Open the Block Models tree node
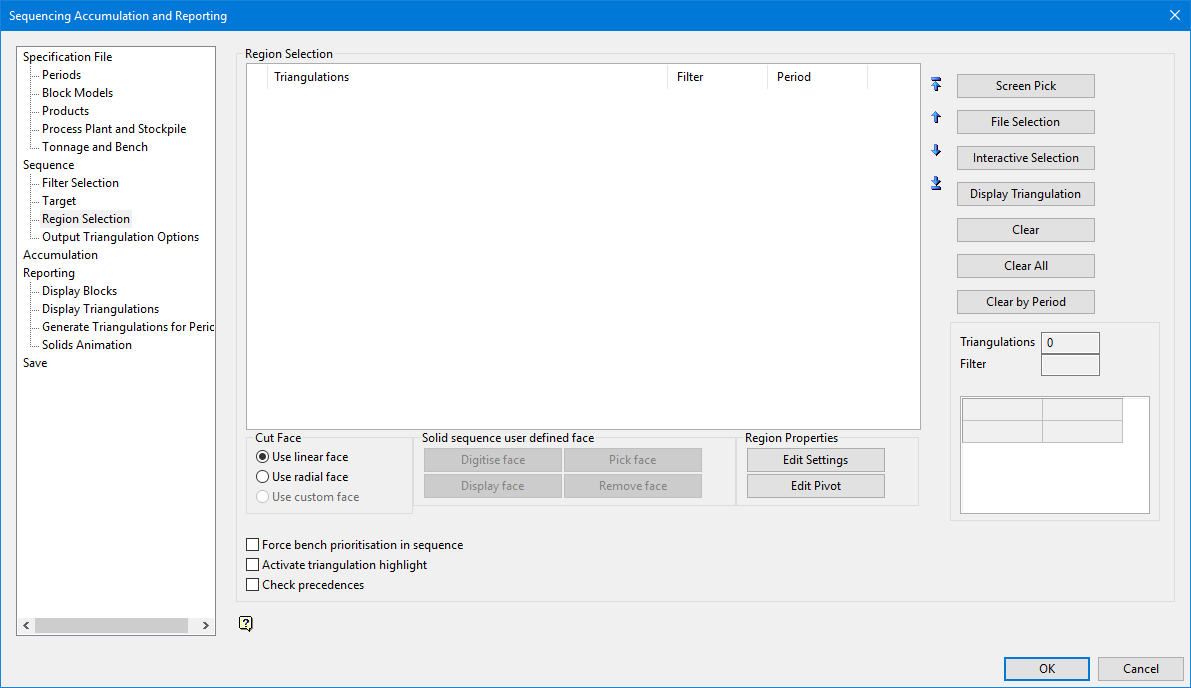 77,93
